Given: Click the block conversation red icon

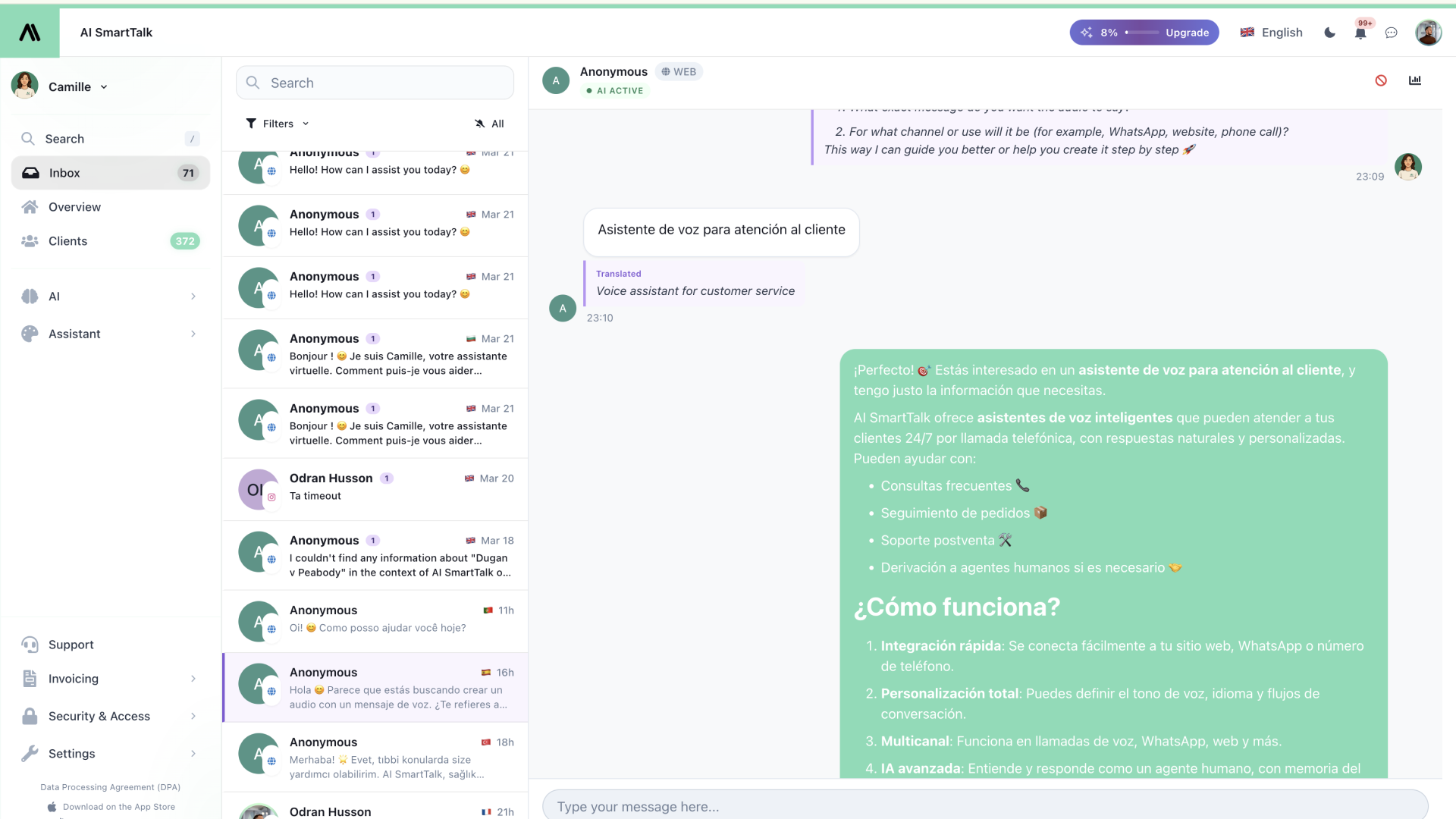Looking at the screenshot, I should click(1381, 80).
